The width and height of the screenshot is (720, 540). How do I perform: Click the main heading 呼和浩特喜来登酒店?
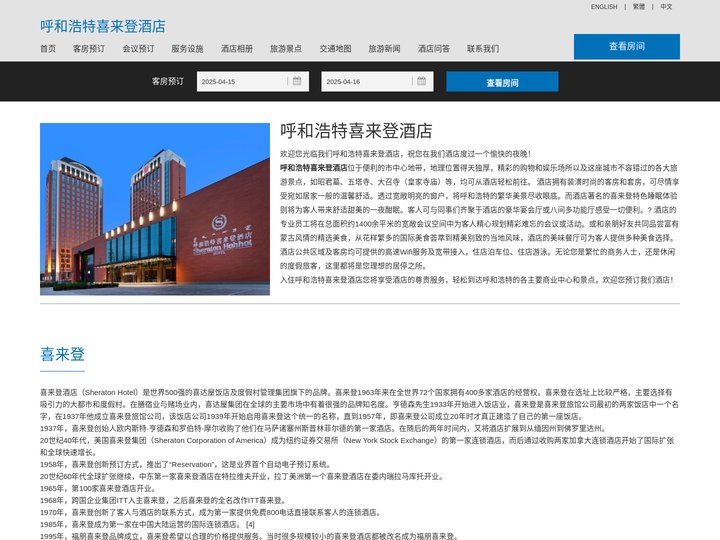pyautogui.click(x=356, y=131)
